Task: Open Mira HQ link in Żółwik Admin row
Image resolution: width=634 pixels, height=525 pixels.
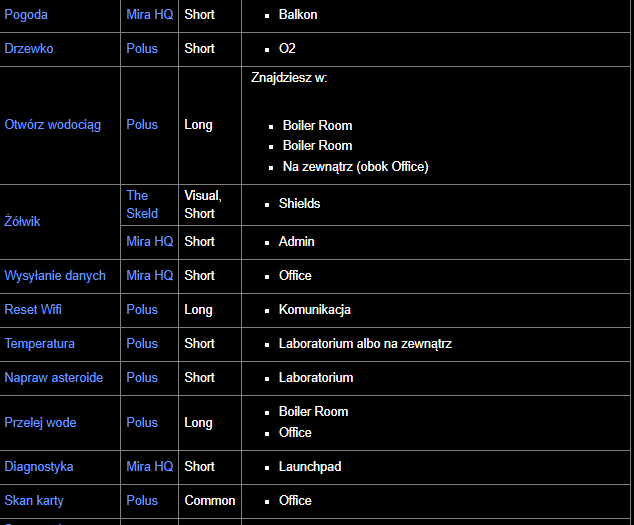Action: [x=150, y=241]
